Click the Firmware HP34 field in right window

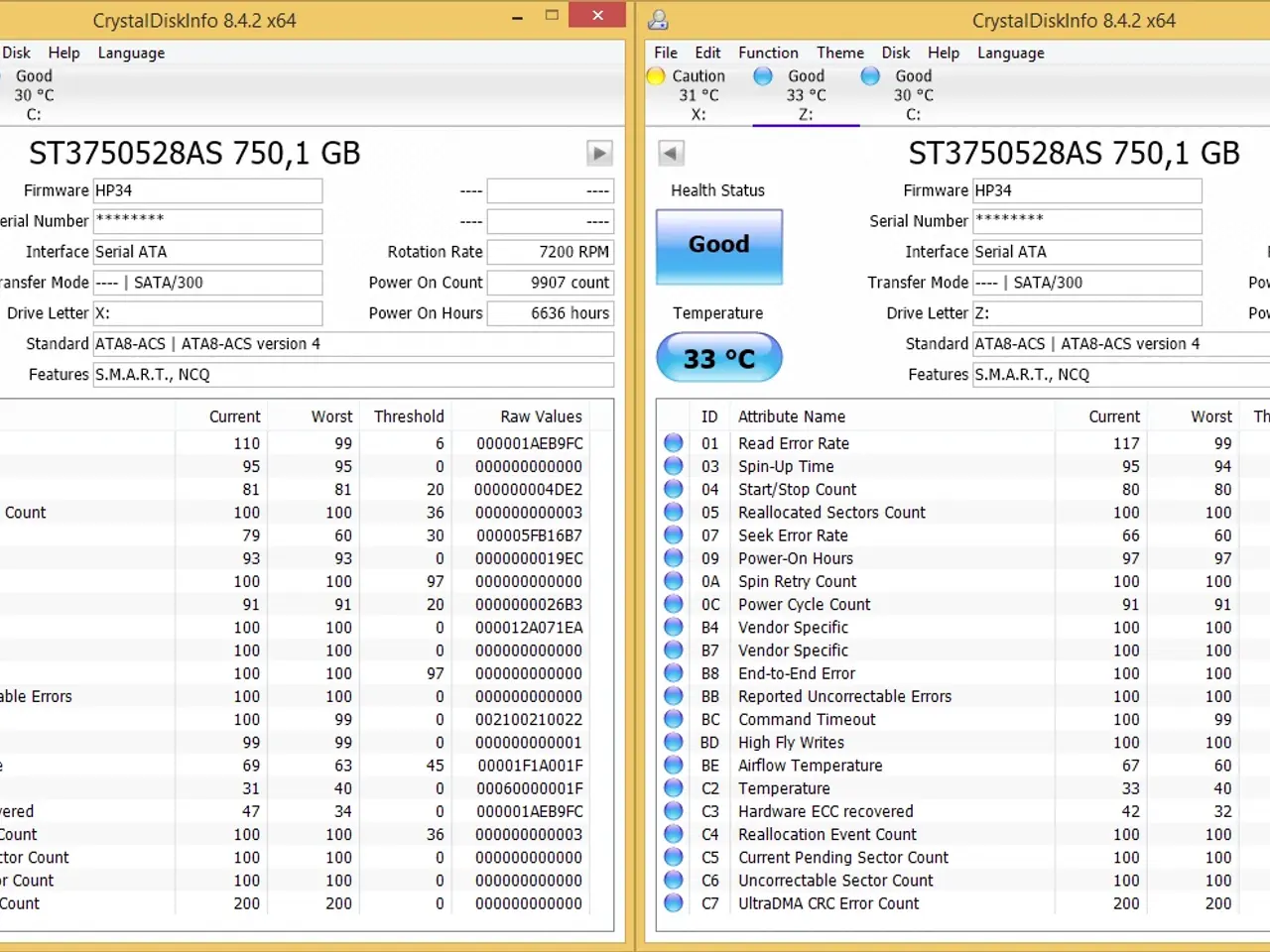point(1087,190)
